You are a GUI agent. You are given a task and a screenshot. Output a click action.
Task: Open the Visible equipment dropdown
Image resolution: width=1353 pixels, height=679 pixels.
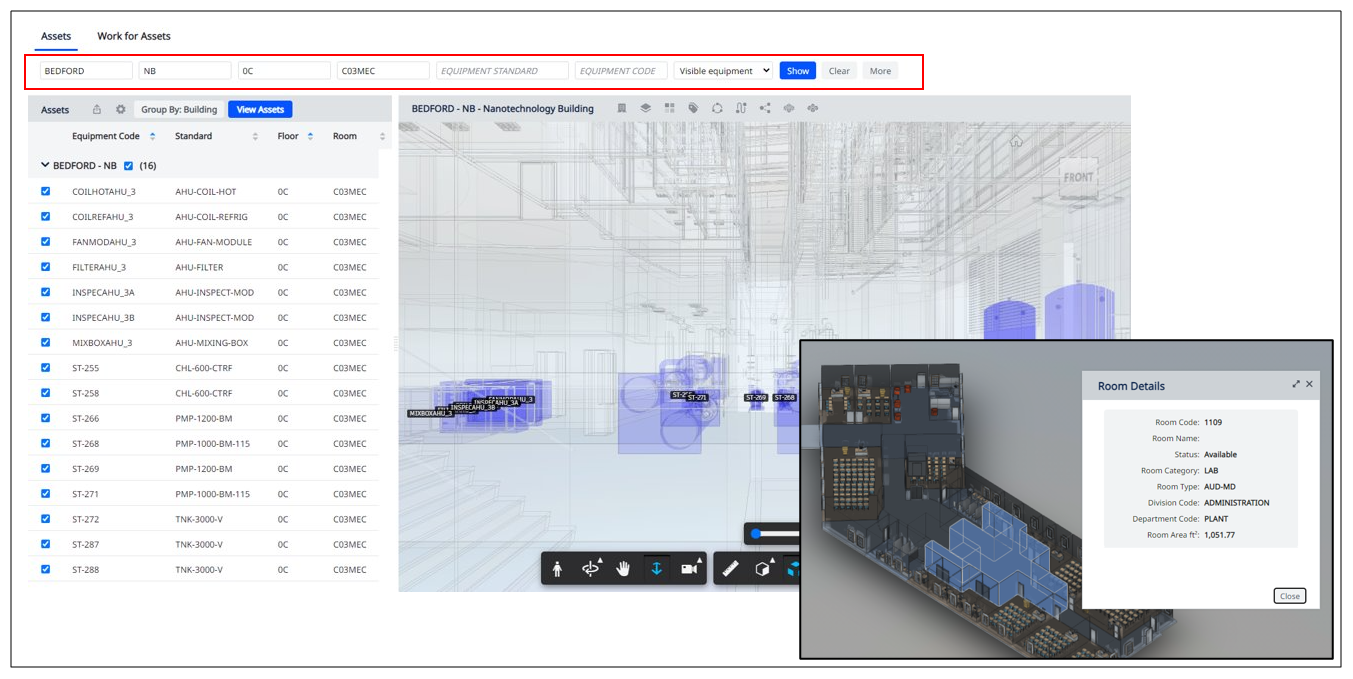tap(723, 71)
